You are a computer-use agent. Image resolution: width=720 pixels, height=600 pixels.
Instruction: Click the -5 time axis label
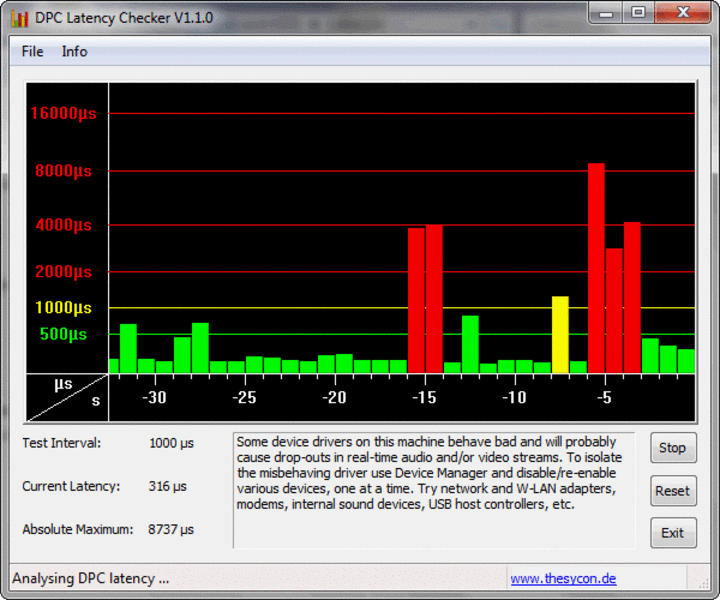(604, 397)
